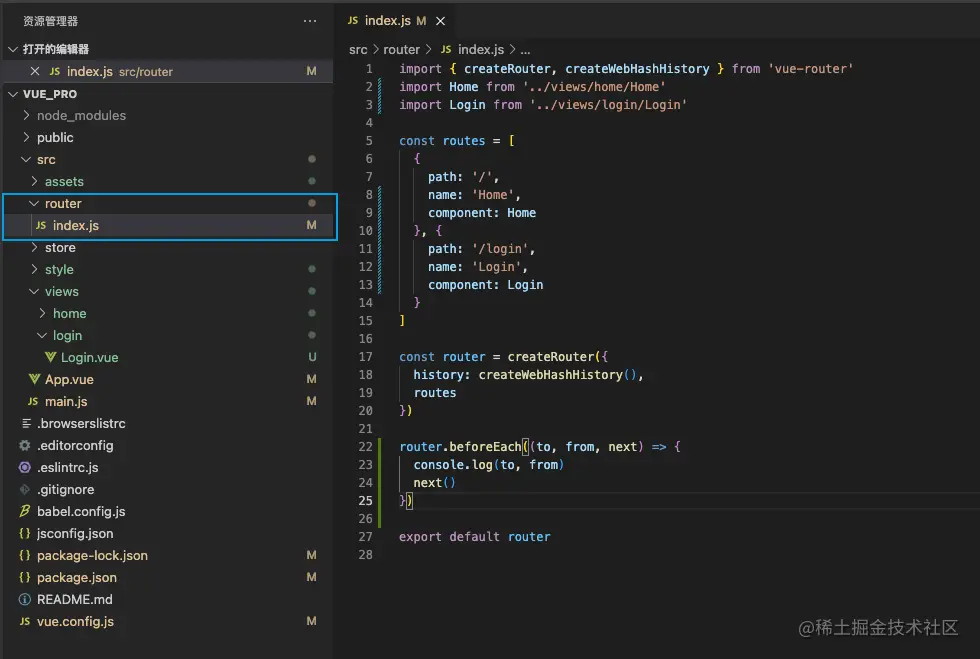The width and height of the screenshot is (980, 659).
Task: Close the index.js editor tab
Action: (441, 21)
